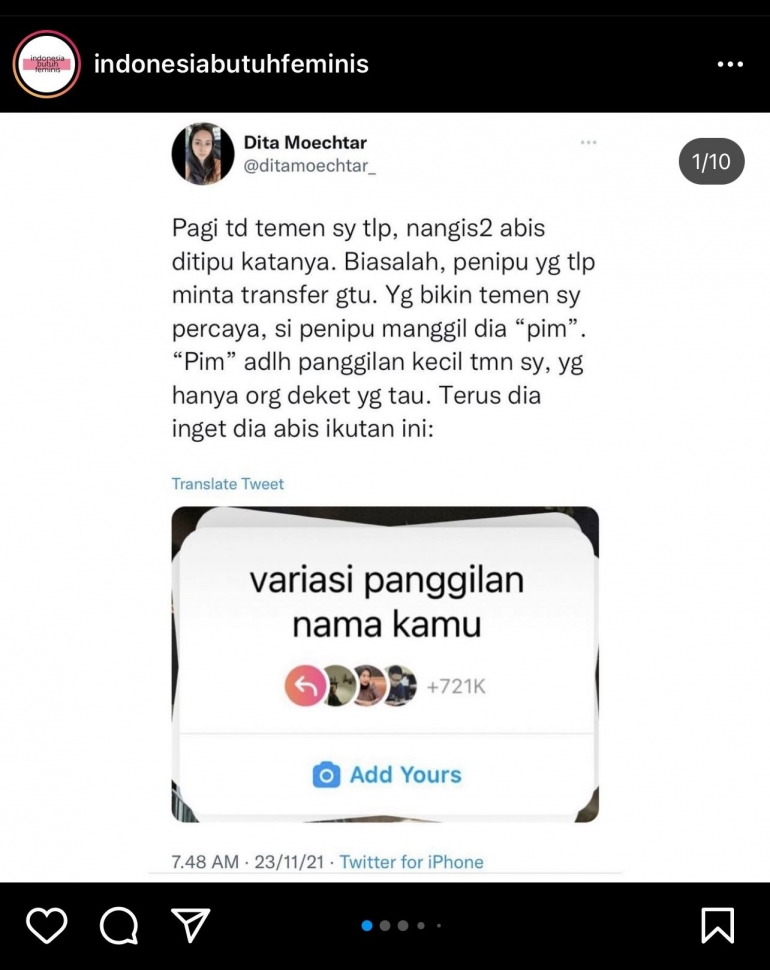770x970 pixels.
Task: Tap the 1/10 slide counter badge
Action: tap(711, 161)
